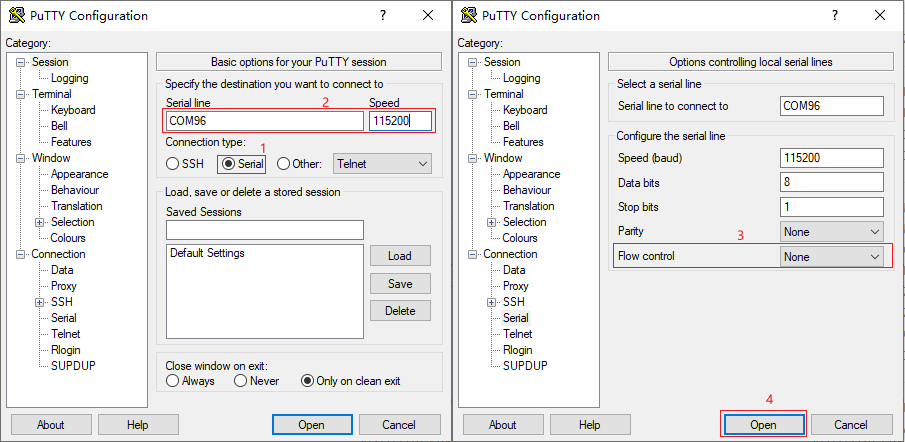Open the Flow control dropdown
The height and width of the screenshot is (442, 905).
coord(832,257)
